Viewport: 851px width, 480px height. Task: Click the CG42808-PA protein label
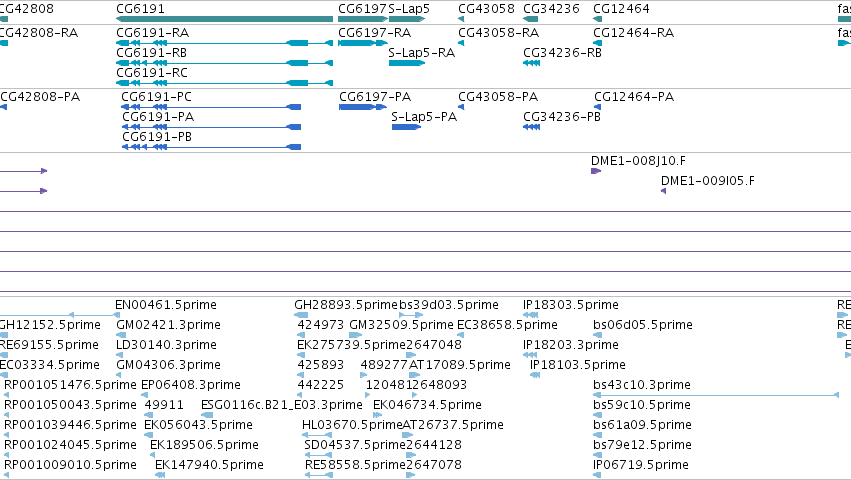click(x=40, y=97)
